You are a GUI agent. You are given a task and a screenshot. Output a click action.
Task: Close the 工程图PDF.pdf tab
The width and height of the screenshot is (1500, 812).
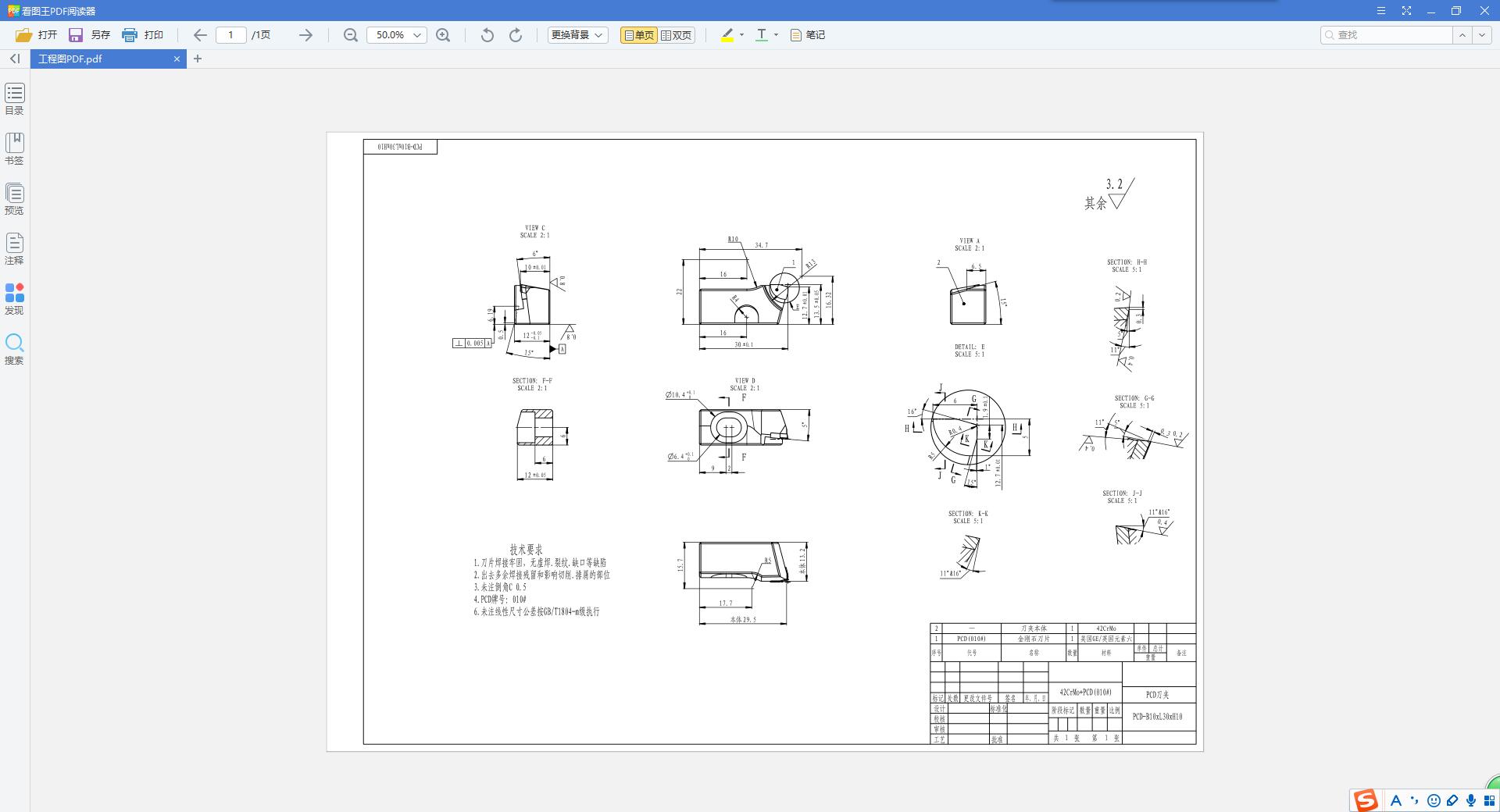coord(177,59)
